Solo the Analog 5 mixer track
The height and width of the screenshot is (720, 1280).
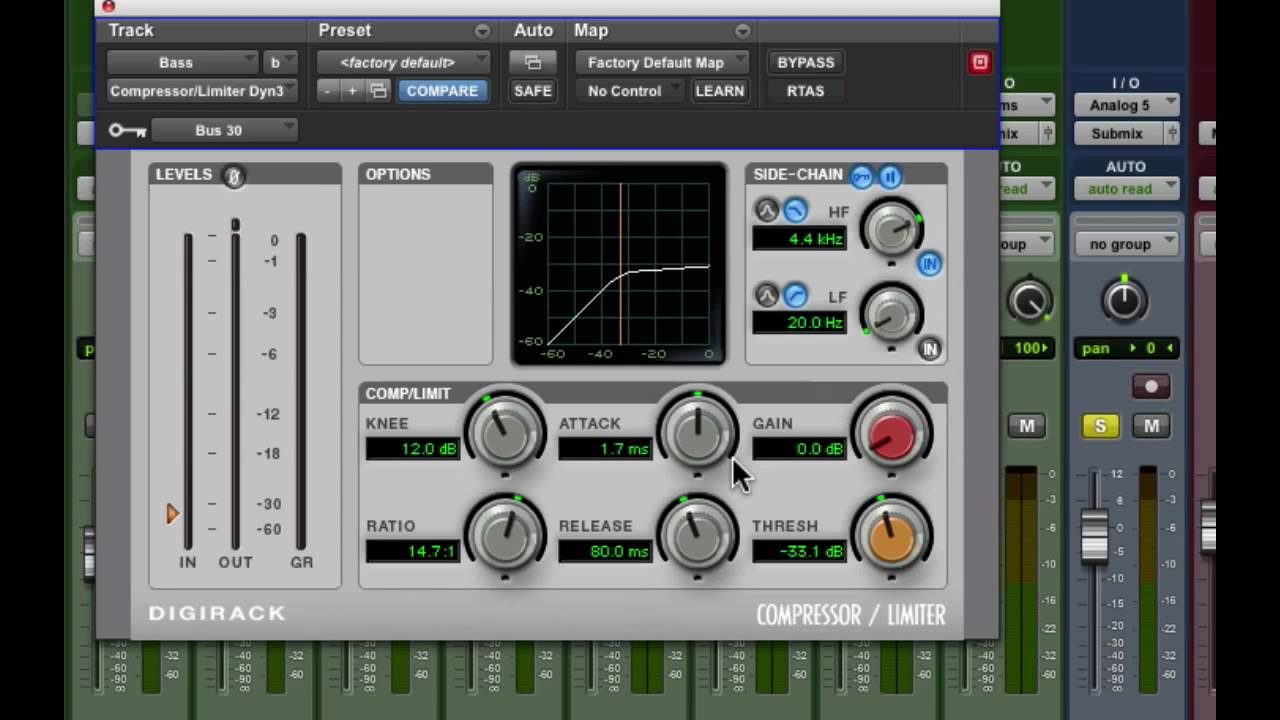pos(1100,426)
